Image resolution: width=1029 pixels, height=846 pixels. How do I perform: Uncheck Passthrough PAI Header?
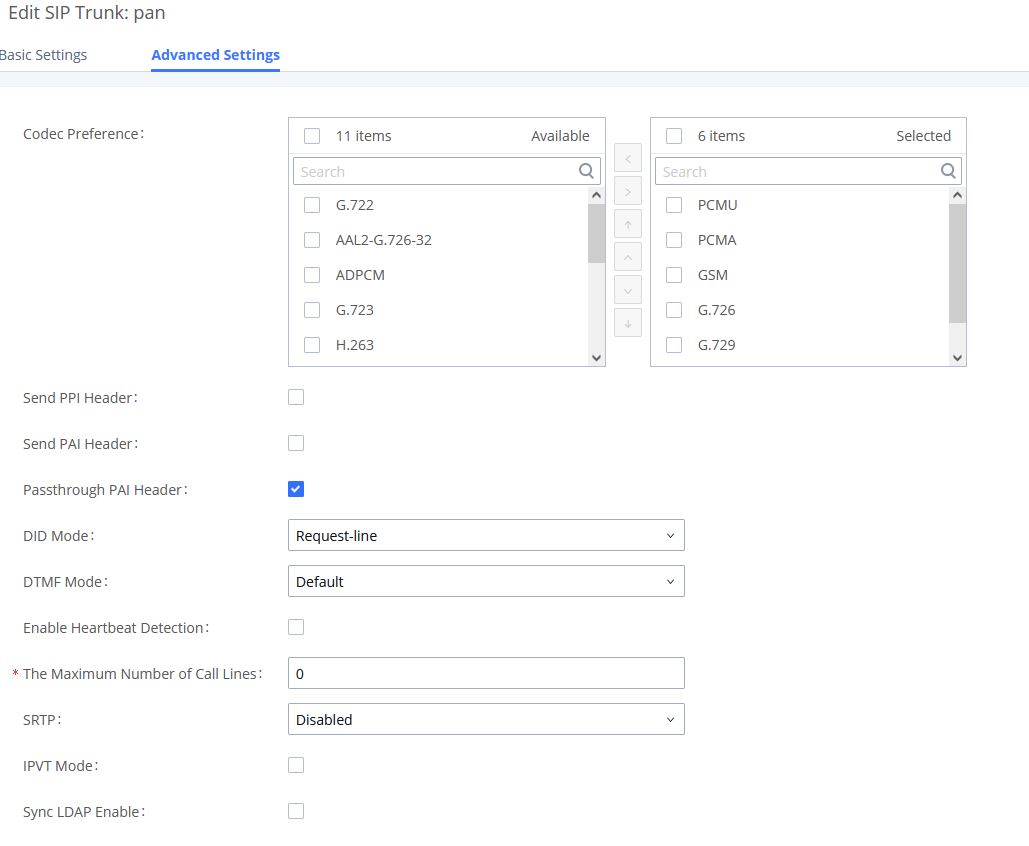pyautogui.click(x=296, y=489)
